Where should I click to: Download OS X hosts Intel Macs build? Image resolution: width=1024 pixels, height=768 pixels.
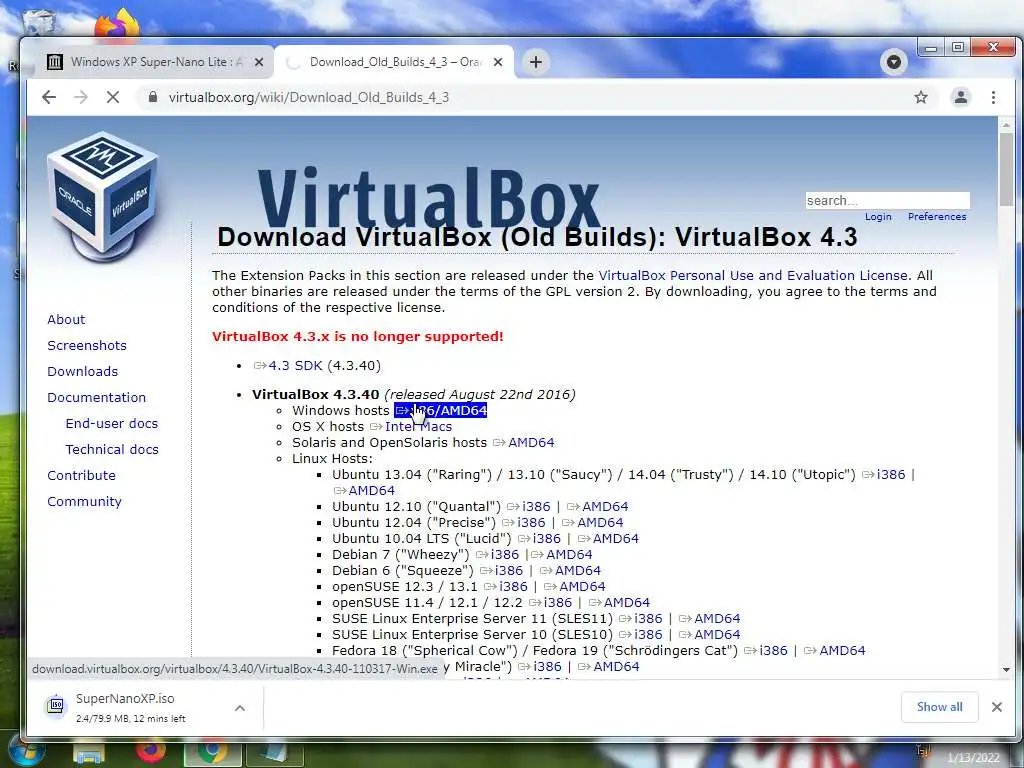[x=411, y=426]
